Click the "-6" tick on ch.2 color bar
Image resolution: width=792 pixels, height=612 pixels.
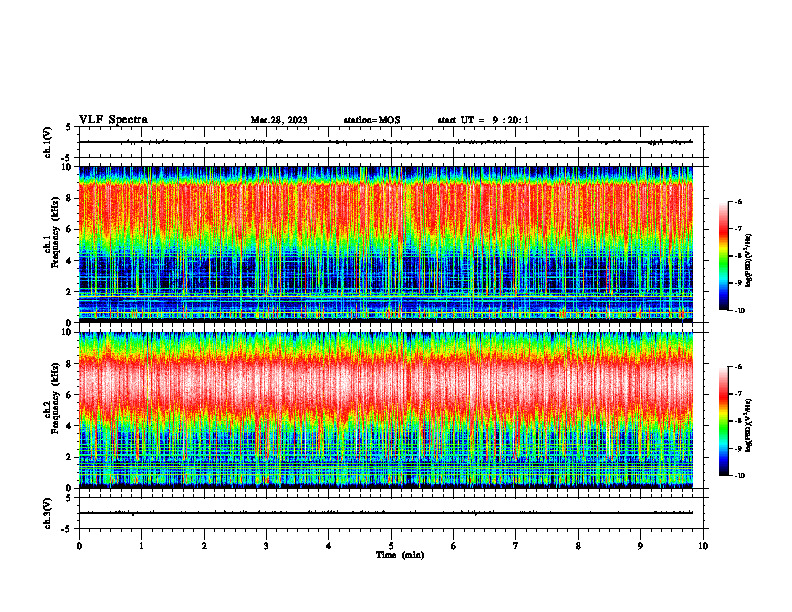click(738, 367)
